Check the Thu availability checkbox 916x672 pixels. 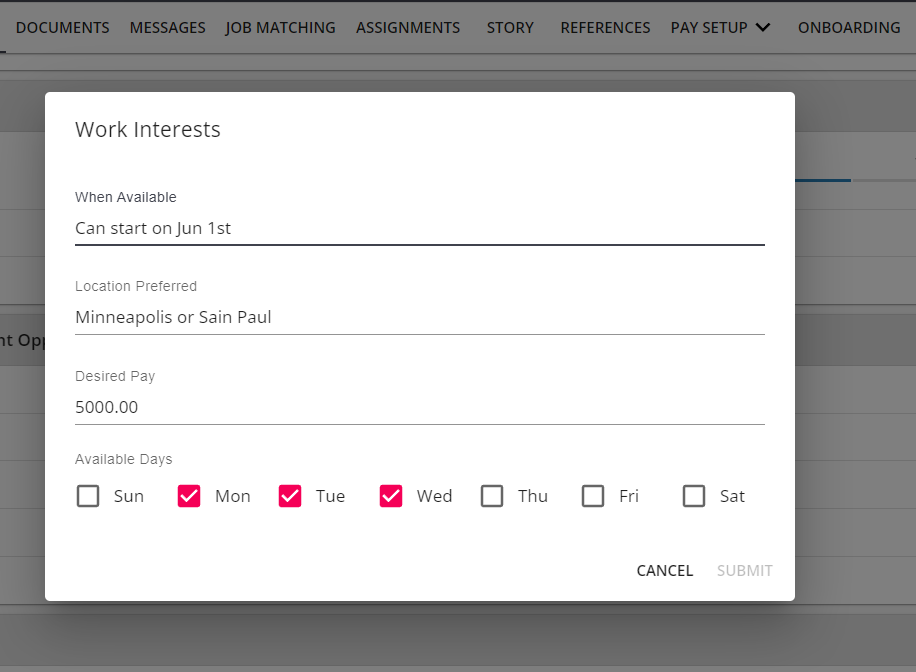tap(492, 496)
